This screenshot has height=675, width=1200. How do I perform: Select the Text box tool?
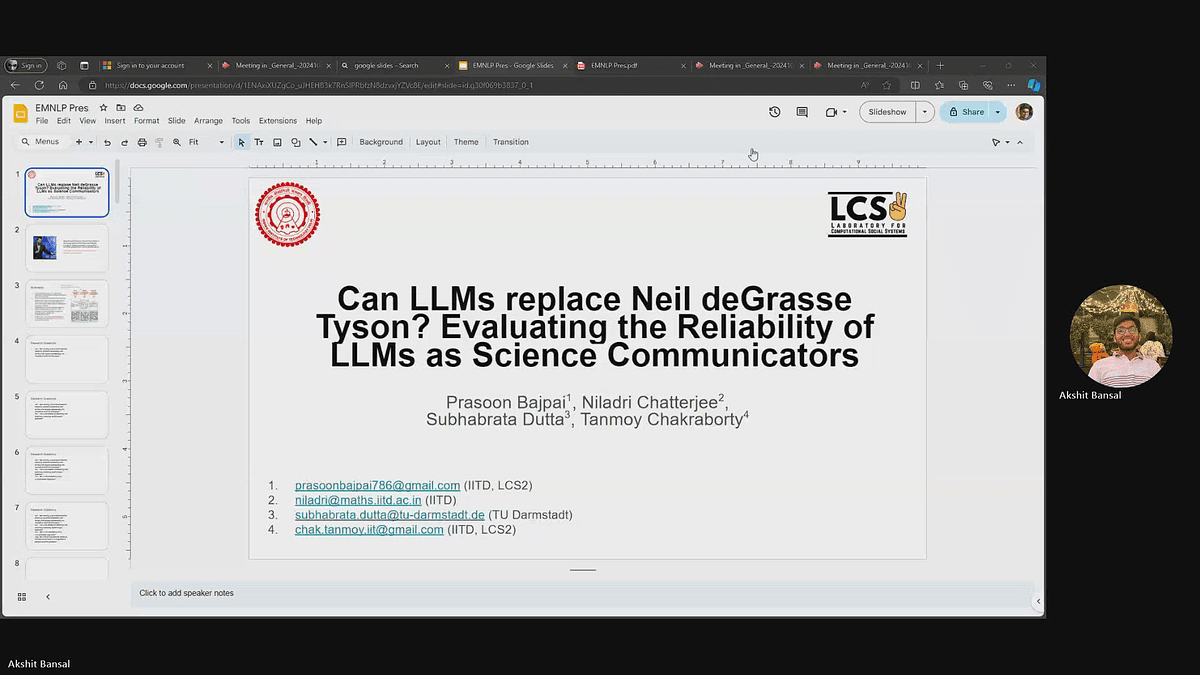coord(259,142)
